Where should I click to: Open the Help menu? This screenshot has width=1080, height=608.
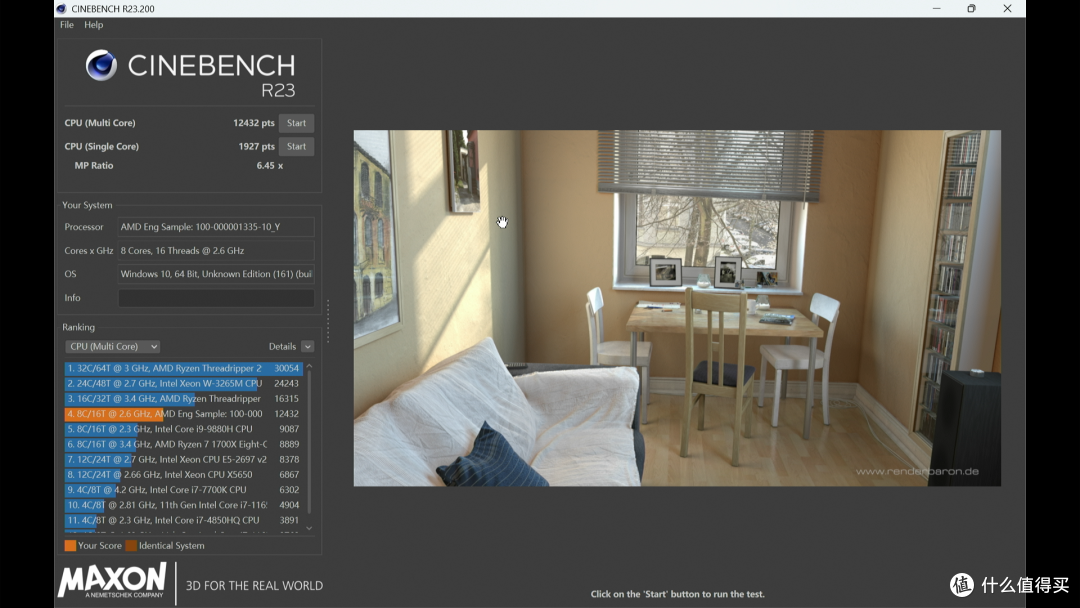click(x=94, y=25)
